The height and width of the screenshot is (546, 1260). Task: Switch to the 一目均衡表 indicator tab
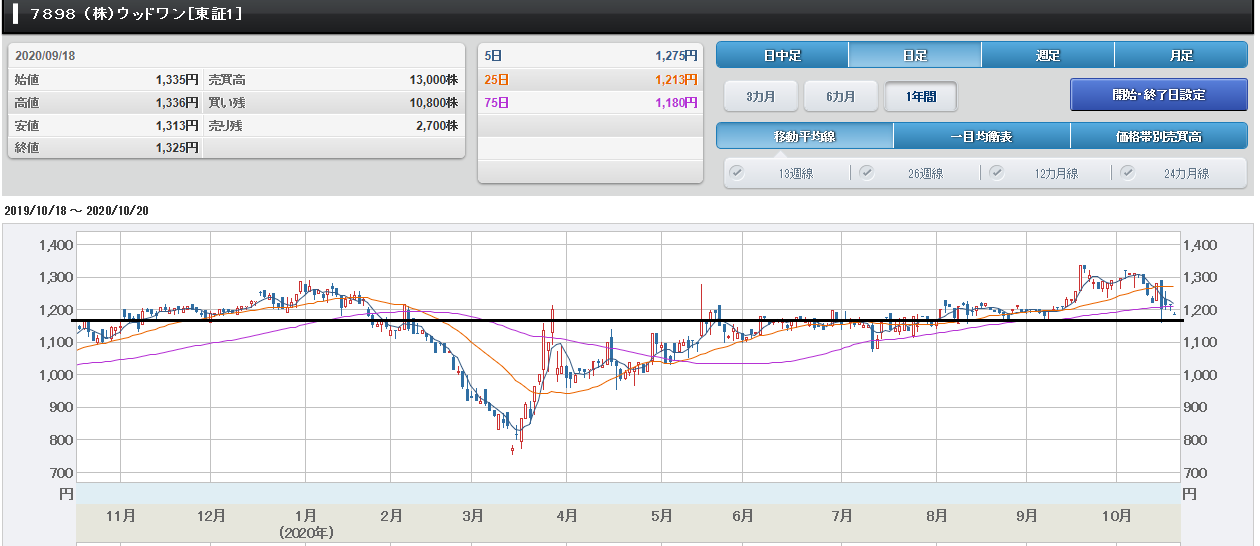click(982, 136)
